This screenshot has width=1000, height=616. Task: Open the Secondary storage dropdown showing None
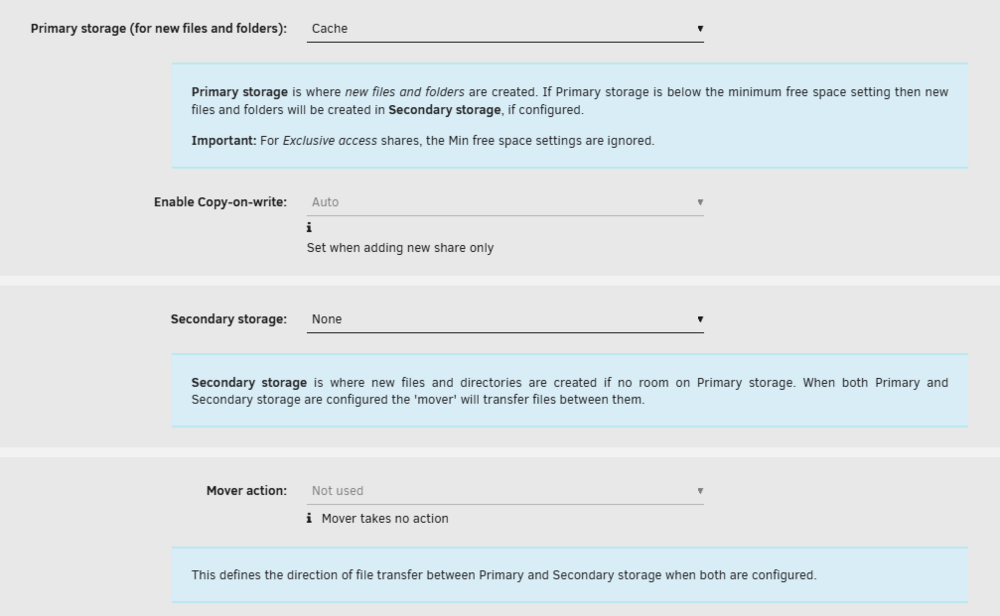[x=505, y=319]
